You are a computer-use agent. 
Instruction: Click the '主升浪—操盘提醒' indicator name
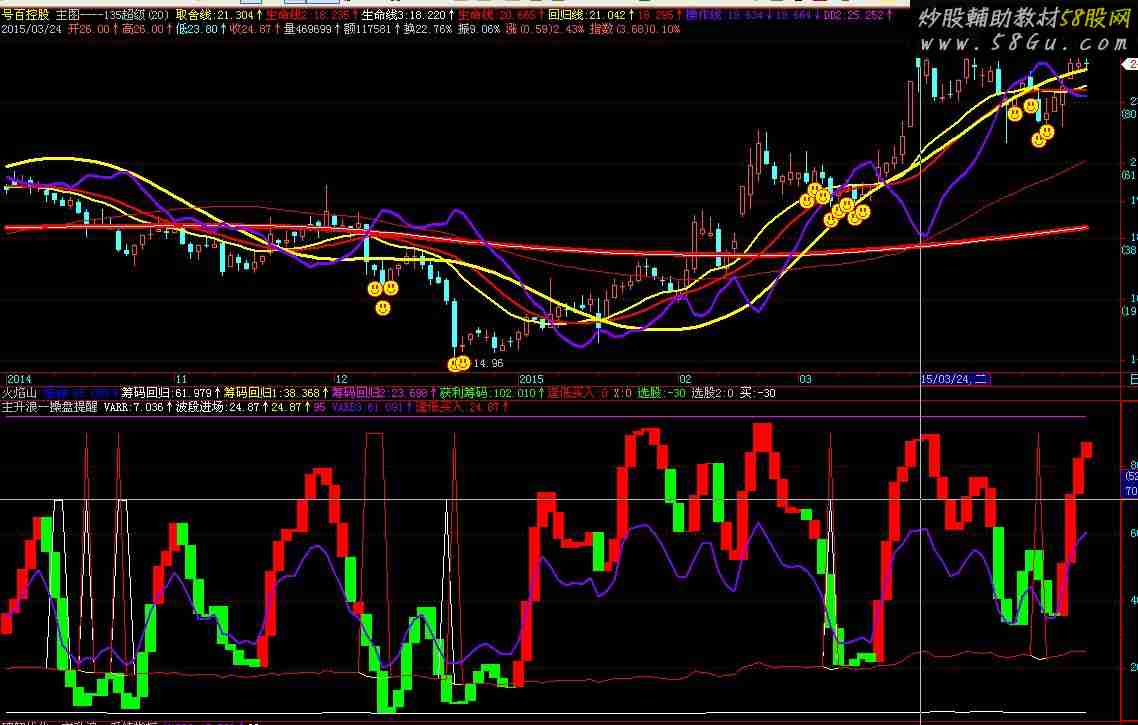pos(49,406)
